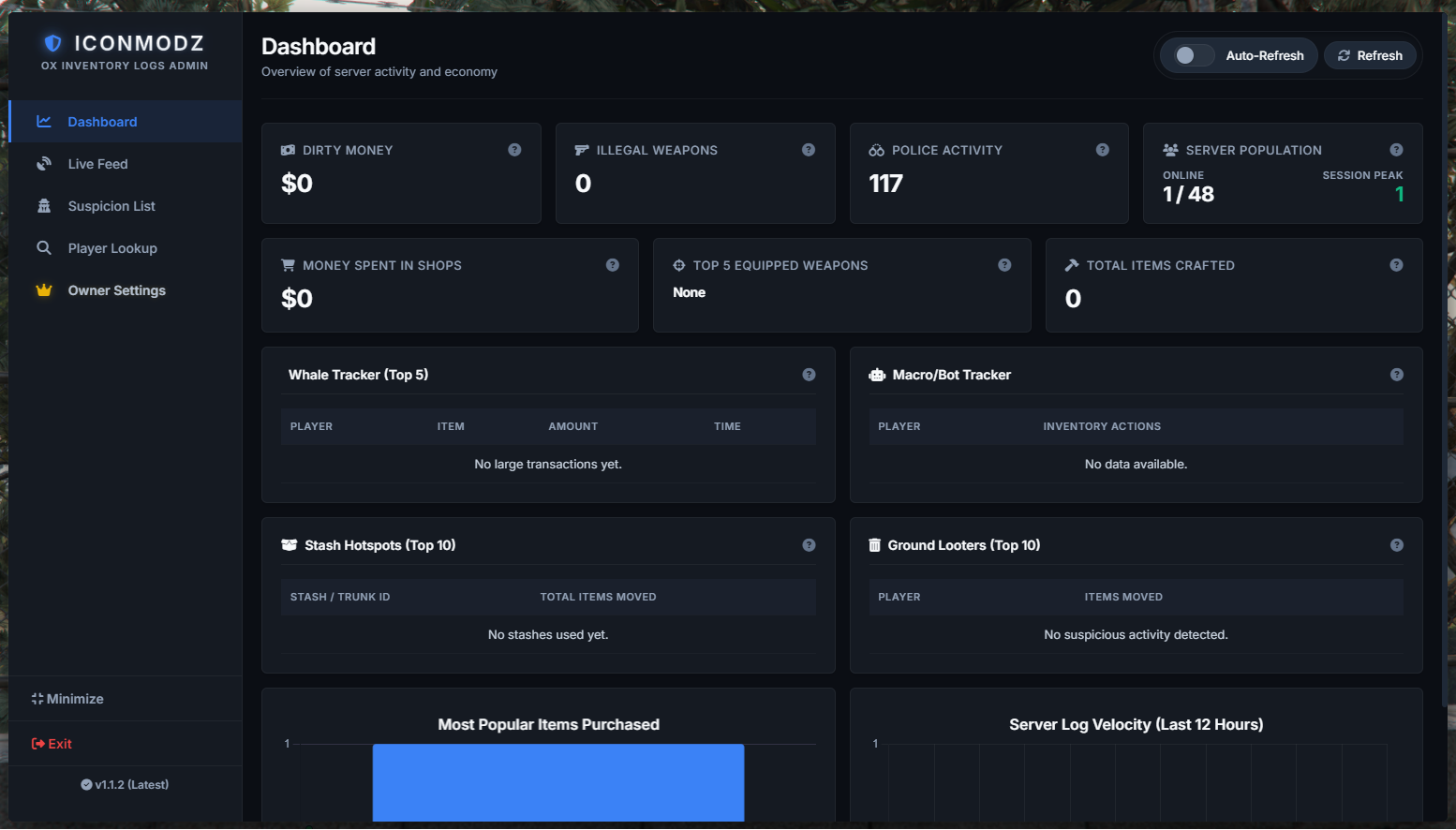Click the Police Activity binoculars icon

point(877,150)
